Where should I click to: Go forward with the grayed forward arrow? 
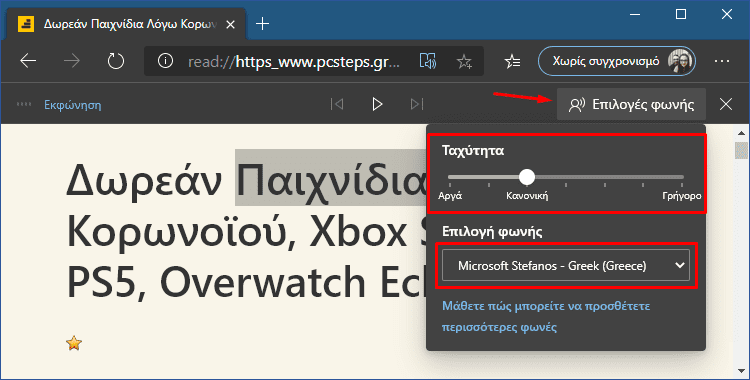click(x=72, y=61)
